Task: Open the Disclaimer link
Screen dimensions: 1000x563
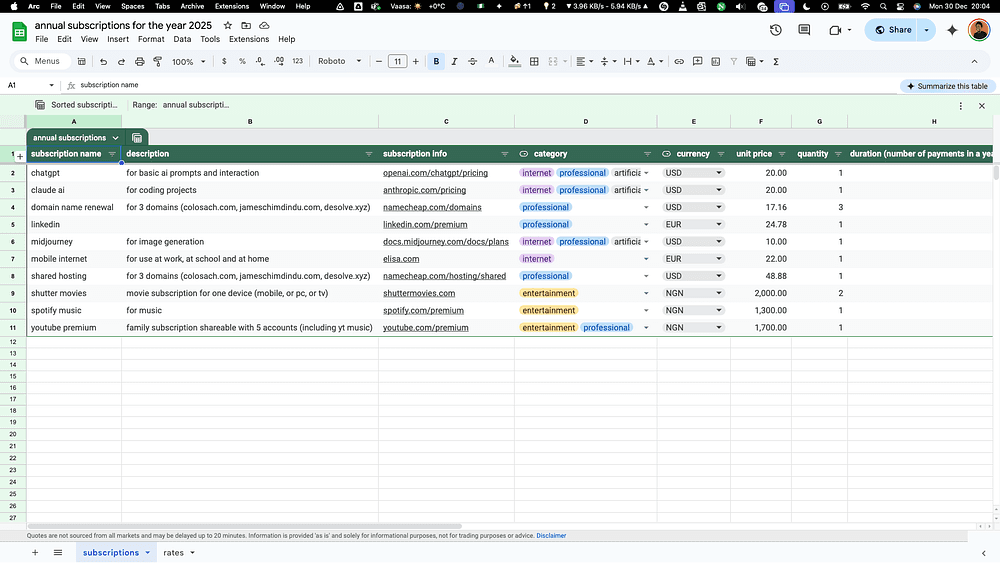Action: pyautogui.click(x=551, y=536)
